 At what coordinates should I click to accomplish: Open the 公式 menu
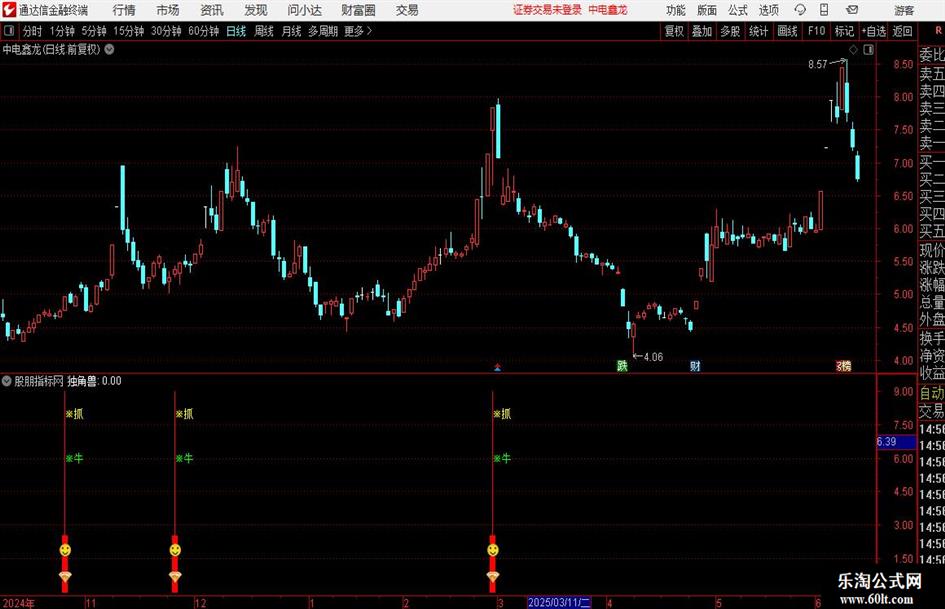[737, 10]
